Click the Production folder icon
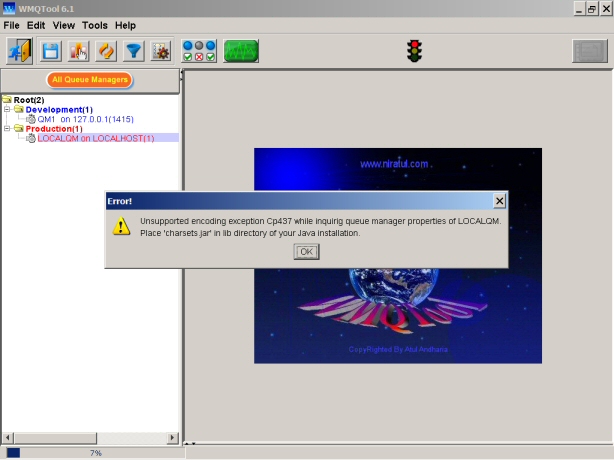The width and height of the screenshot is (614, 460). [x=19, y=128]
